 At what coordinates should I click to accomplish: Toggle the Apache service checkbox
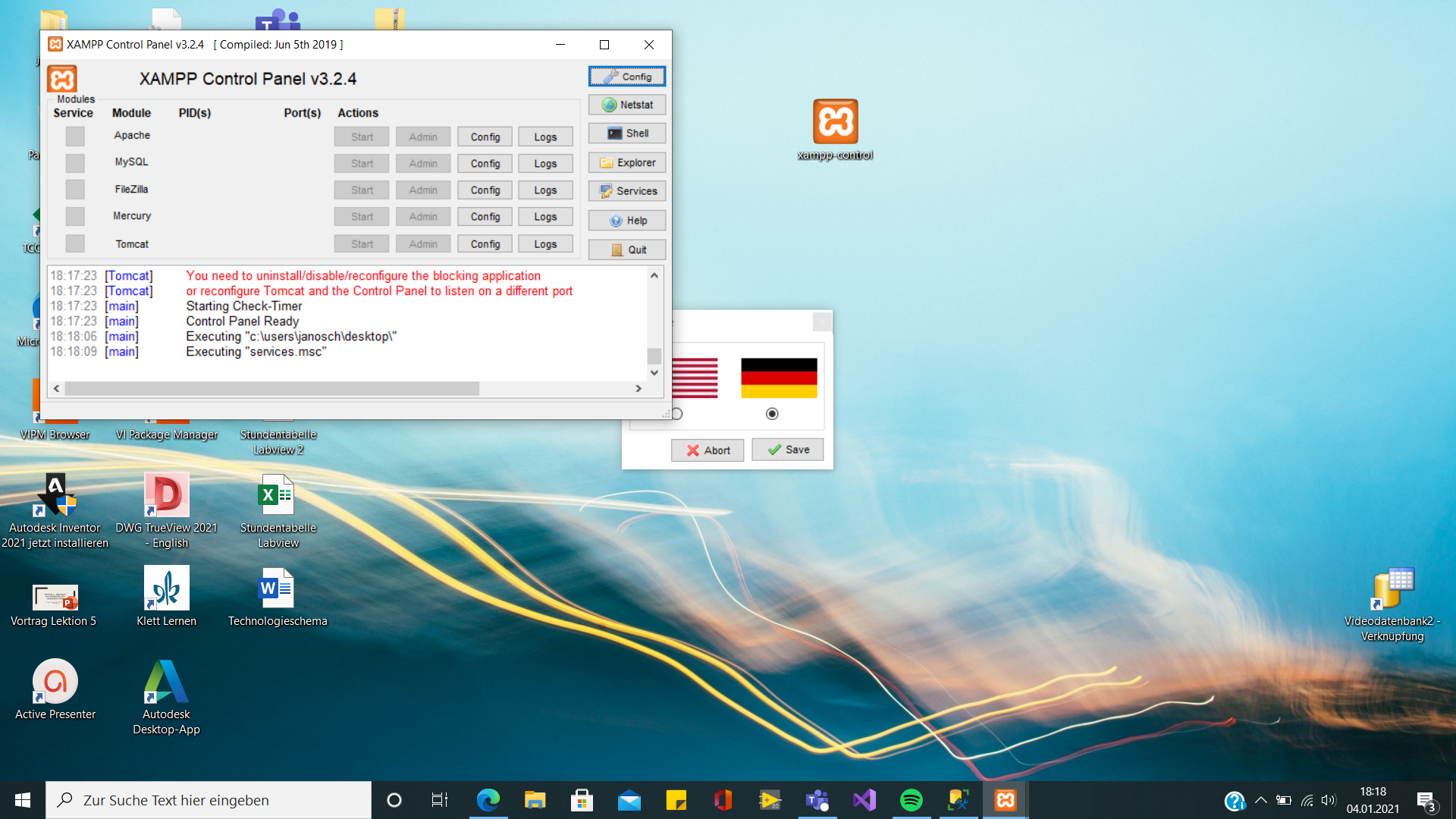pos(75,136)
